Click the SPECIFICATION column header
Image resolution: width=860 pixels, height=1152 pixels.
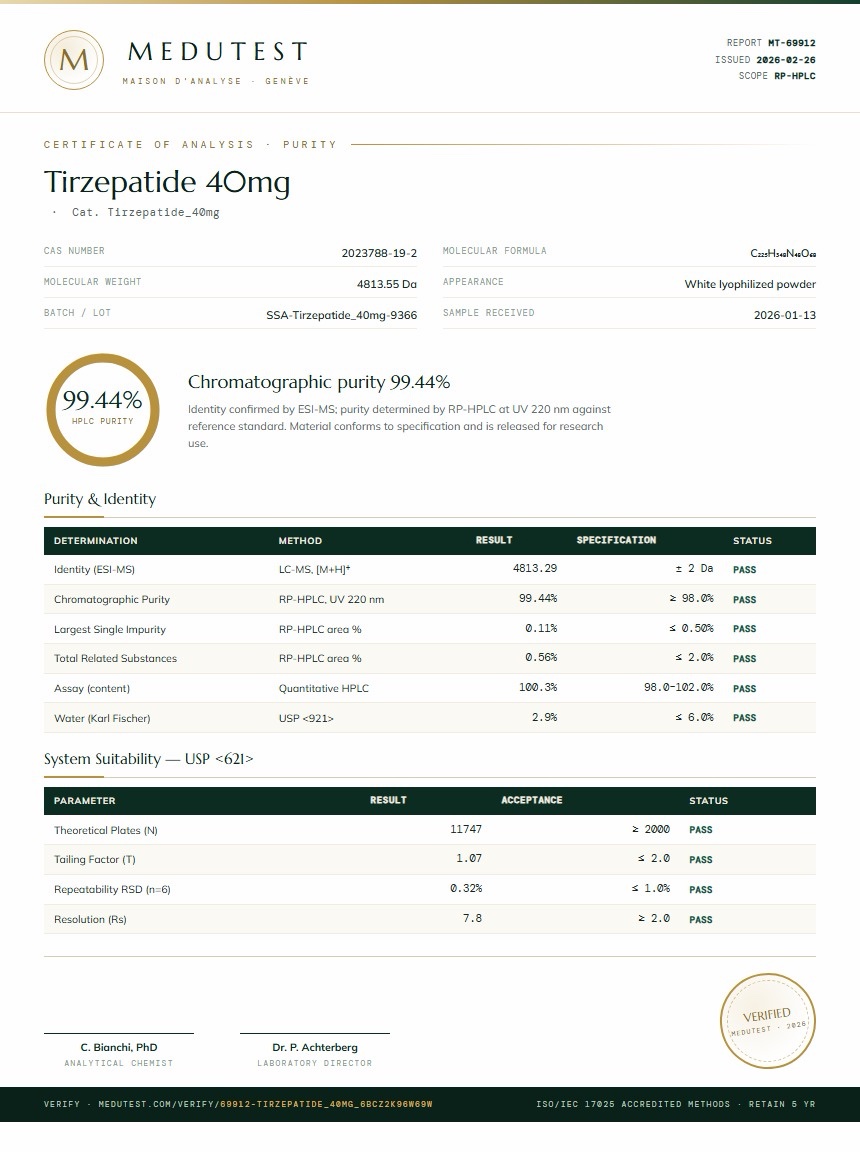tap(616, 540)
